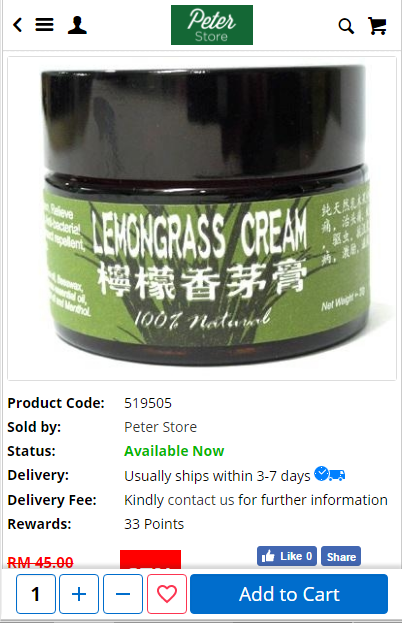Open the Lemongrass Cream product image
This screenshot has width=402, height=623.
pos(202,219)
